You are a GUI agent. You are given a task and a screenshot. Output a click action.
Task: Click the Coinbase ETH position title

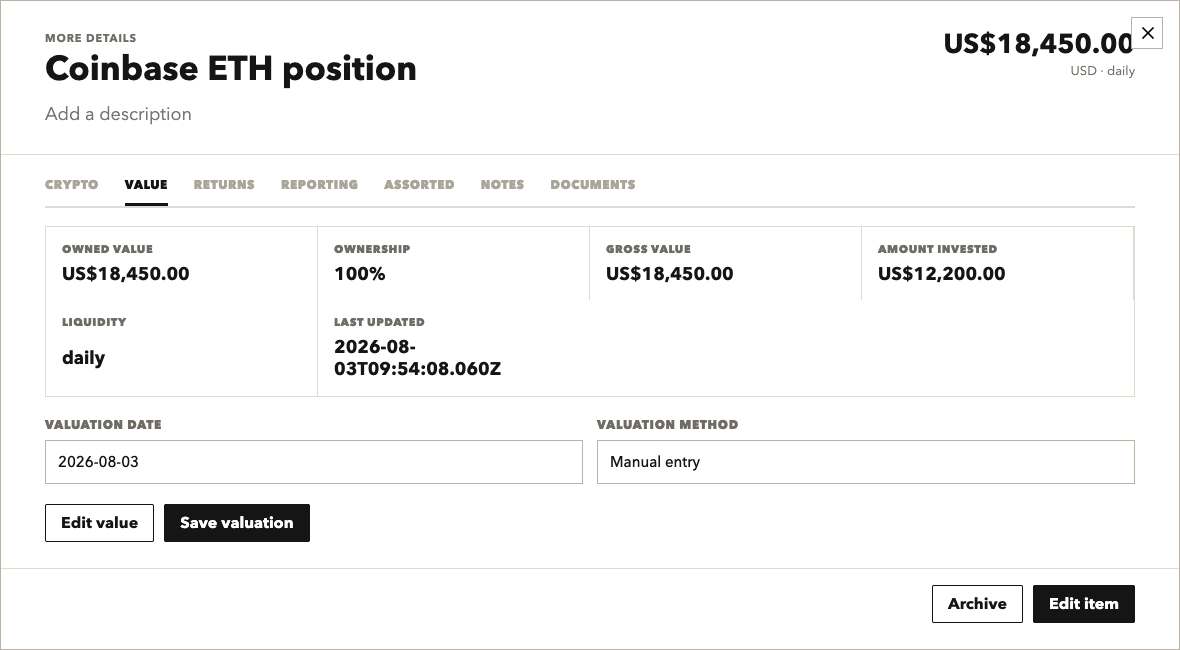(x=231, y=68)
